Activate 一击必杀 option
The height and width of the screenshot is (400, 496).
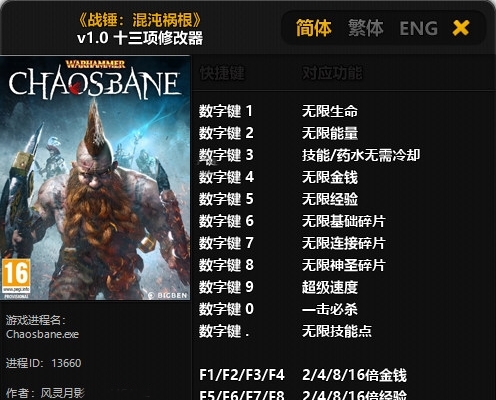pos(330,309)
